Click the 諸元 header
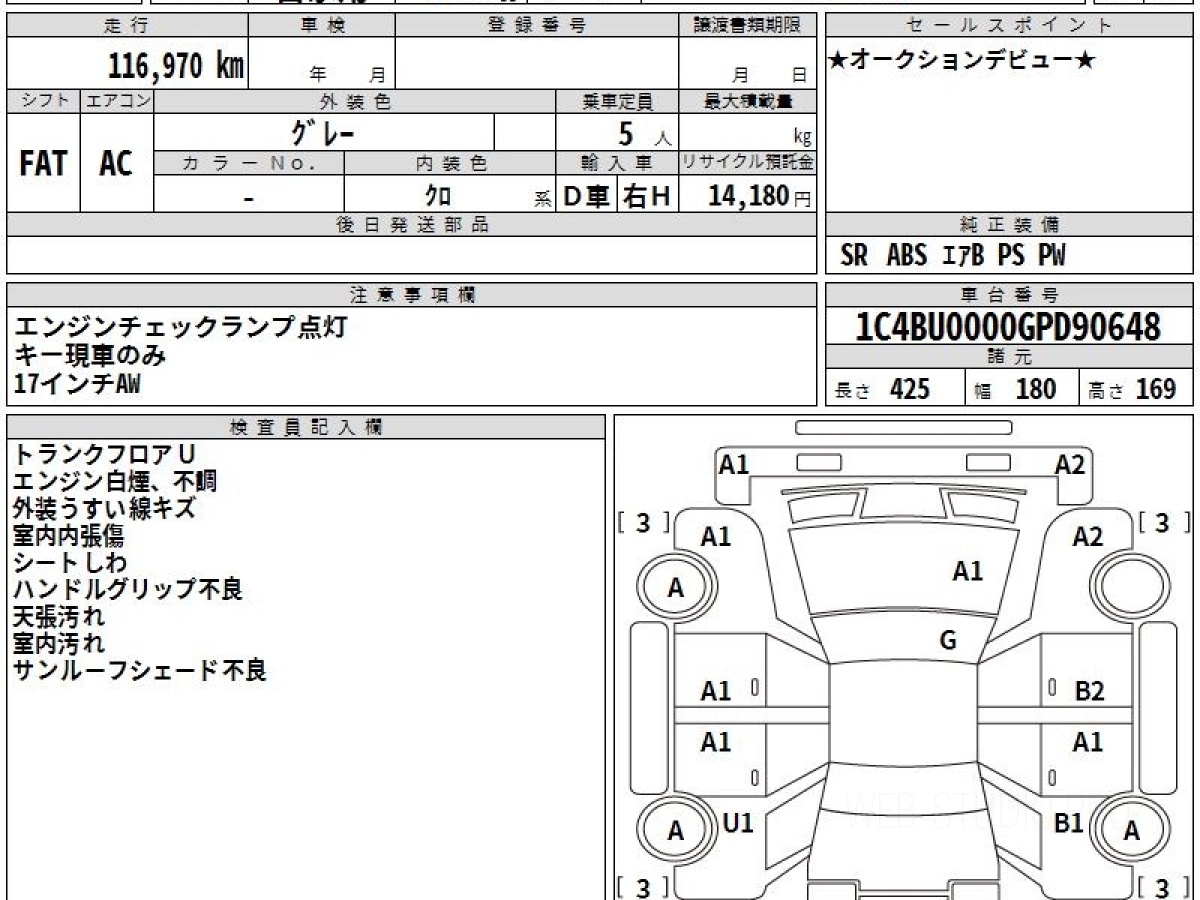The height and width of the screenshot is (900, 1200). pyautogui.click(x=1010, y=357)
